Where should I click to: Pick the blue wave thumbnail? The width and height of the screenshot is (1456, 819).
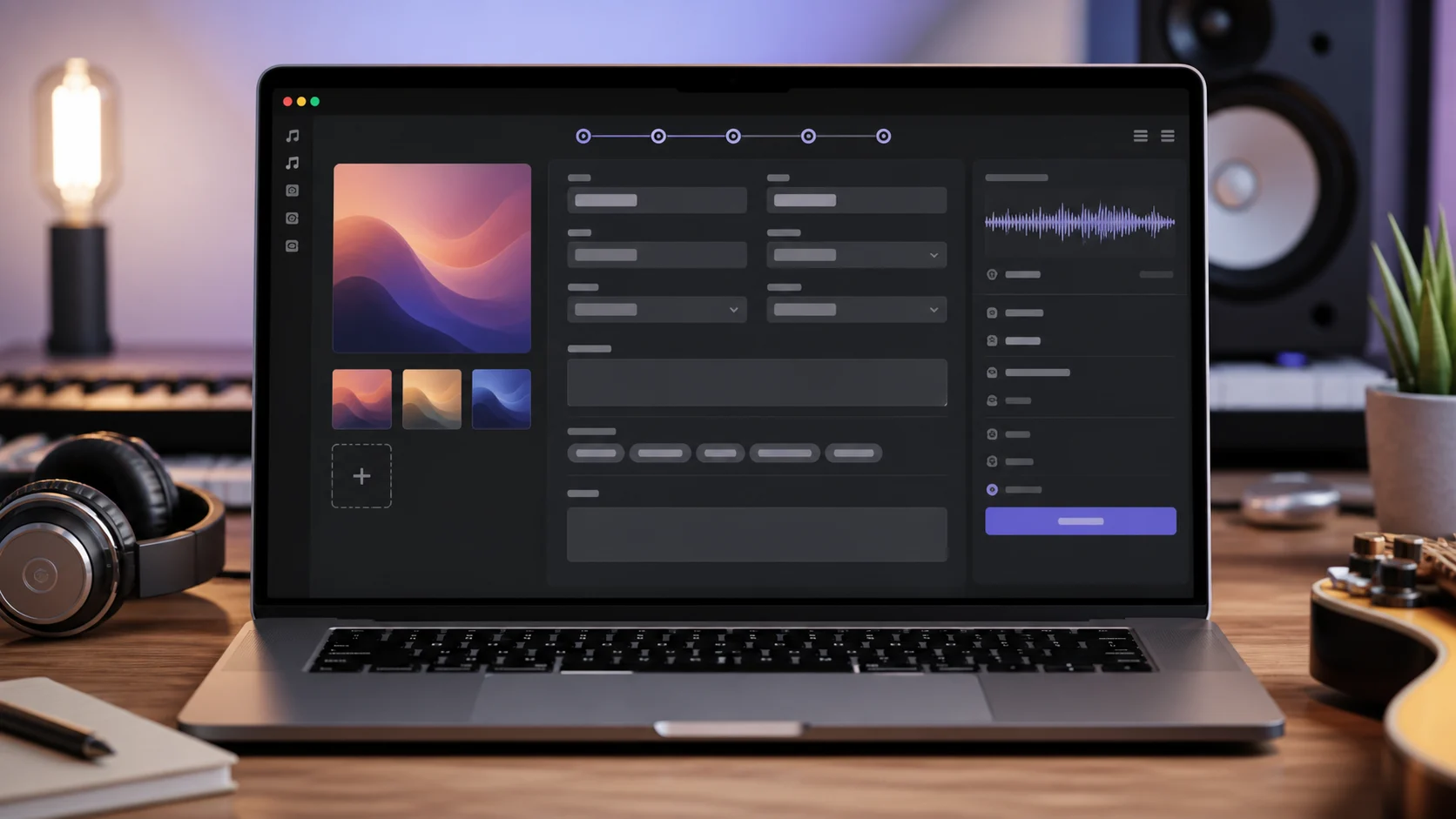502,399
